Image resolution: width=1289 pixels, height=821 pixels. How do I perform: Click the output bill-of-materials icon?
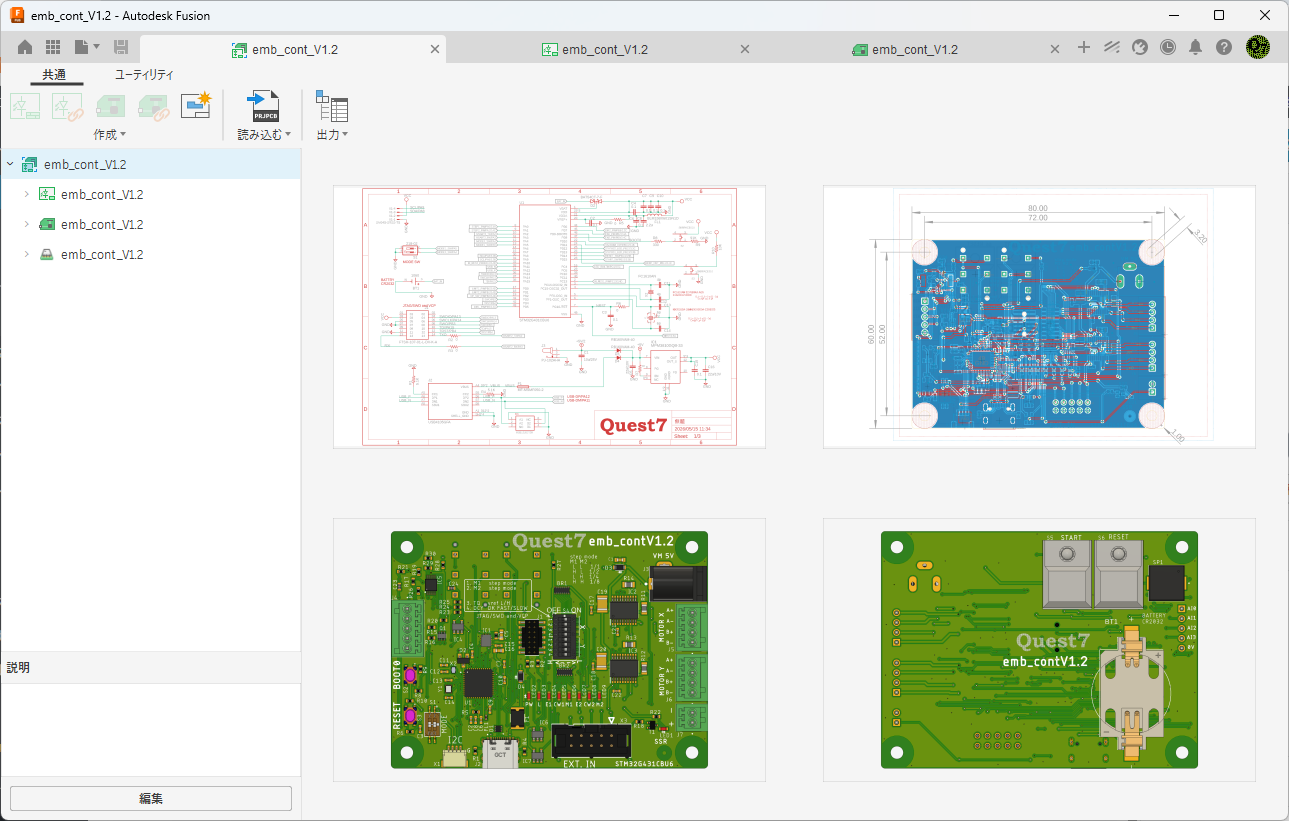[332, 107]
